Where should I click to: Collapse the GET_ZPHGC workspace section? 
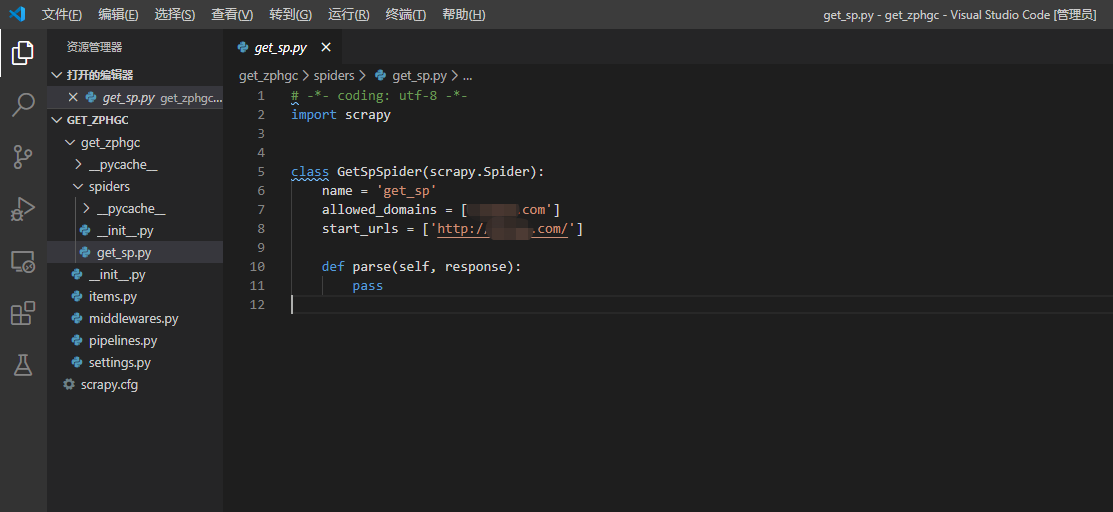pyautogui.click(x=57, y=120)
